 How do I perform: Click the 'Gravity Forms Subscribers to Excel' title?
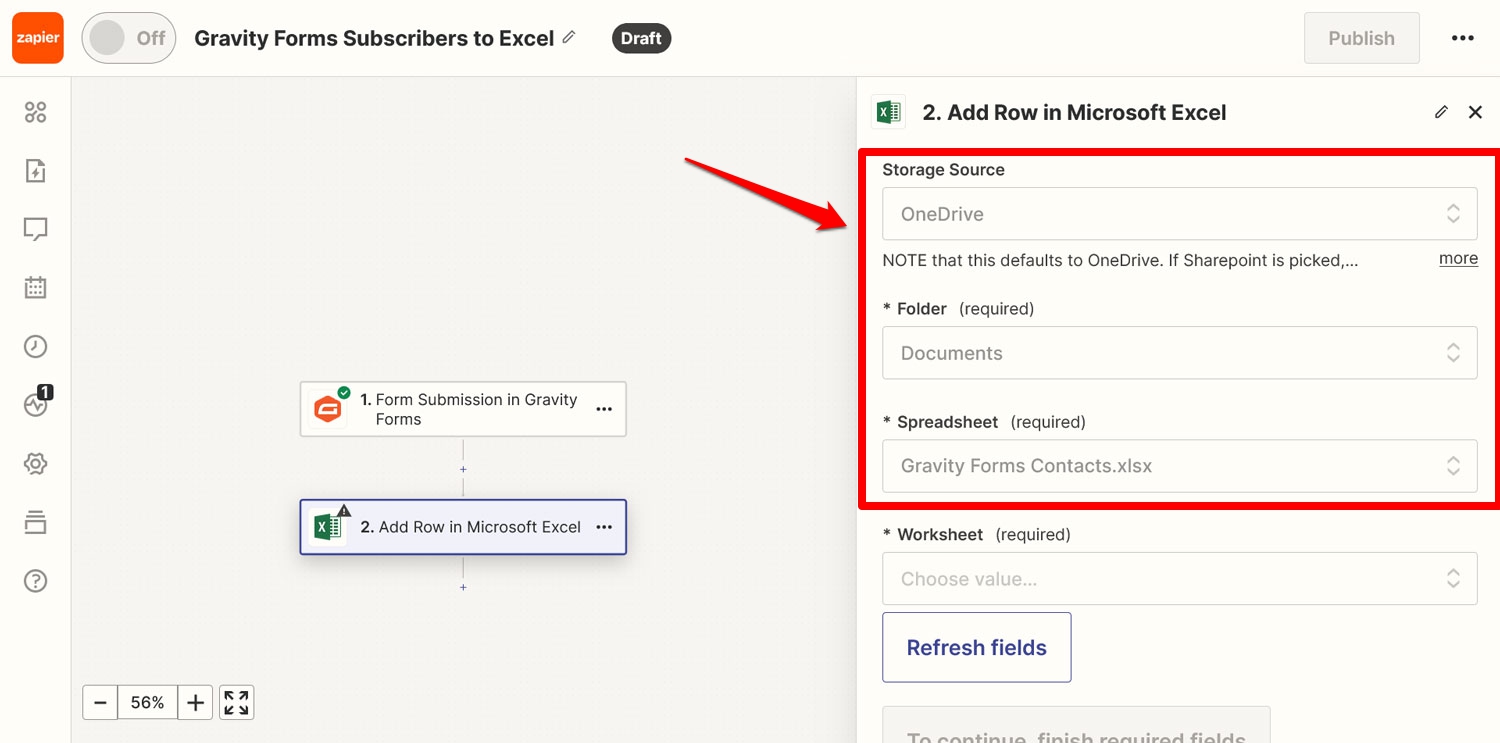coord(374,38)
